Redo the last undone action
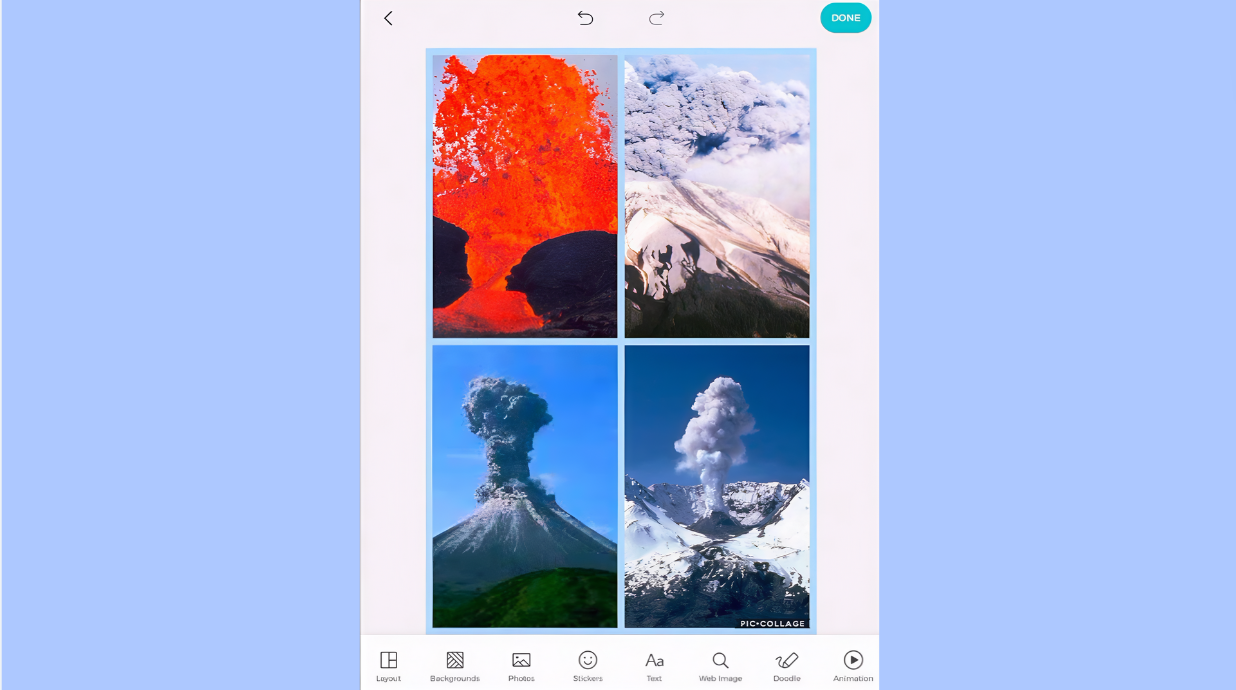This screenshot has width=1236, height=690. click(656, 18)
